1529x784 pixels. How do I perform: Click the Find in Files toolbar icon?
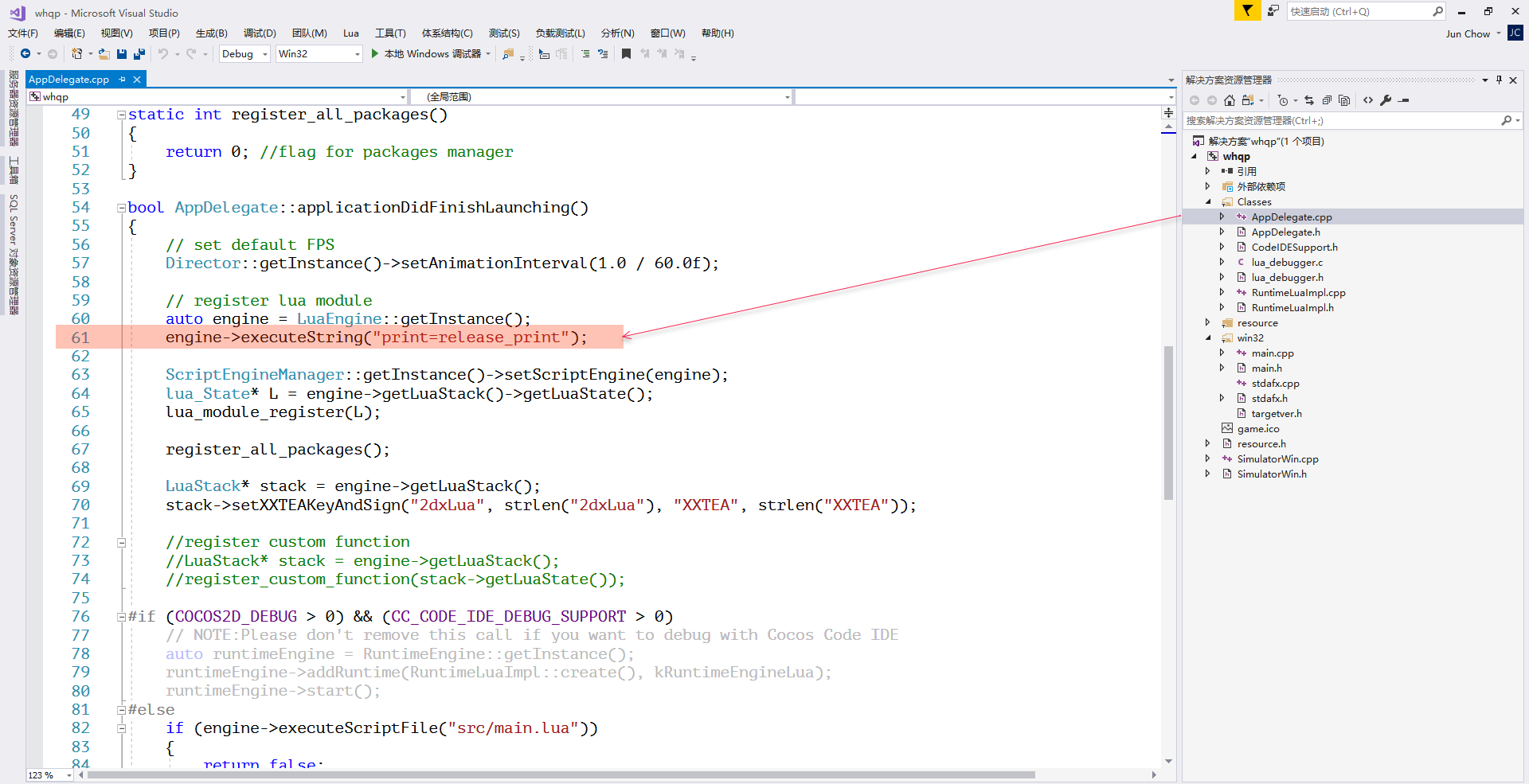508,53
